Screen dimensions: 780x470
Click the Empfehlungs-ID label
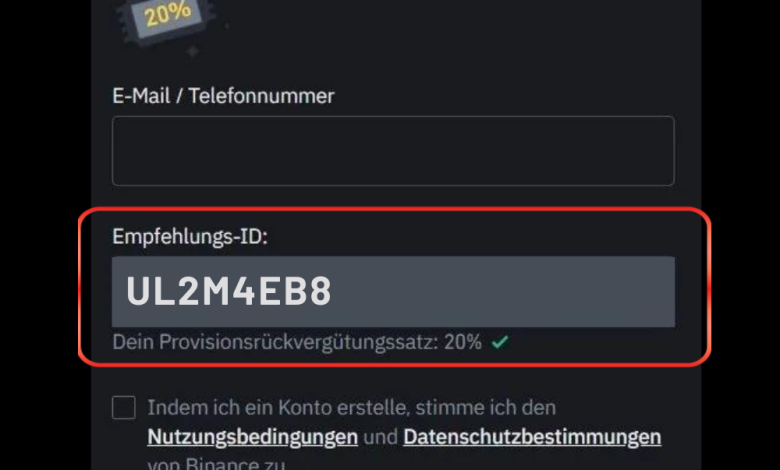pos(190,236)
